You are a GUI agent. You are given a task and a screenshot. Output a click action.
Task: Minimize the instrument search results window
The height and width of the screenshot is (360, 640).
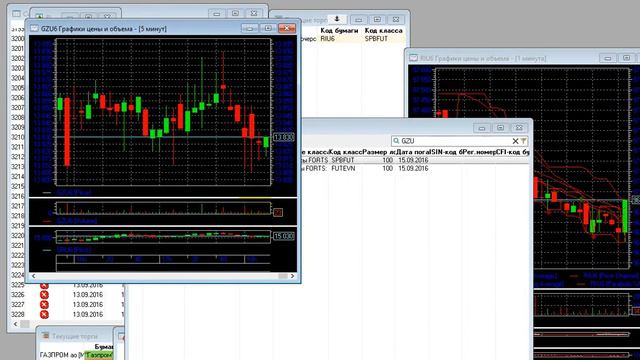482,128
